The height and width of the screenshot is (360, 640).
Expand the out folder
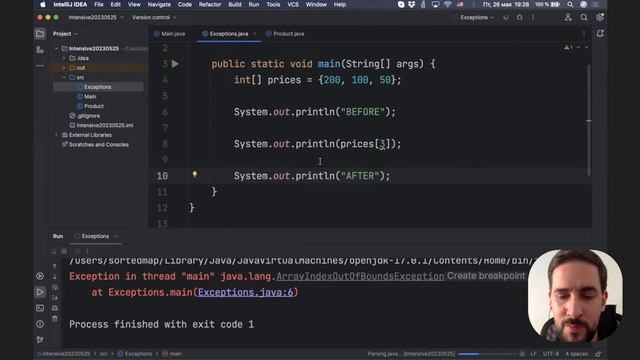(64, 68)
